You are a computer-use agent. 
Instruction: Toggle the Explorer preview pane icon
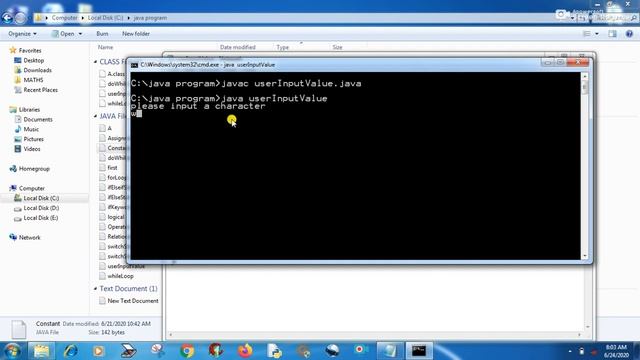(612, 34)
